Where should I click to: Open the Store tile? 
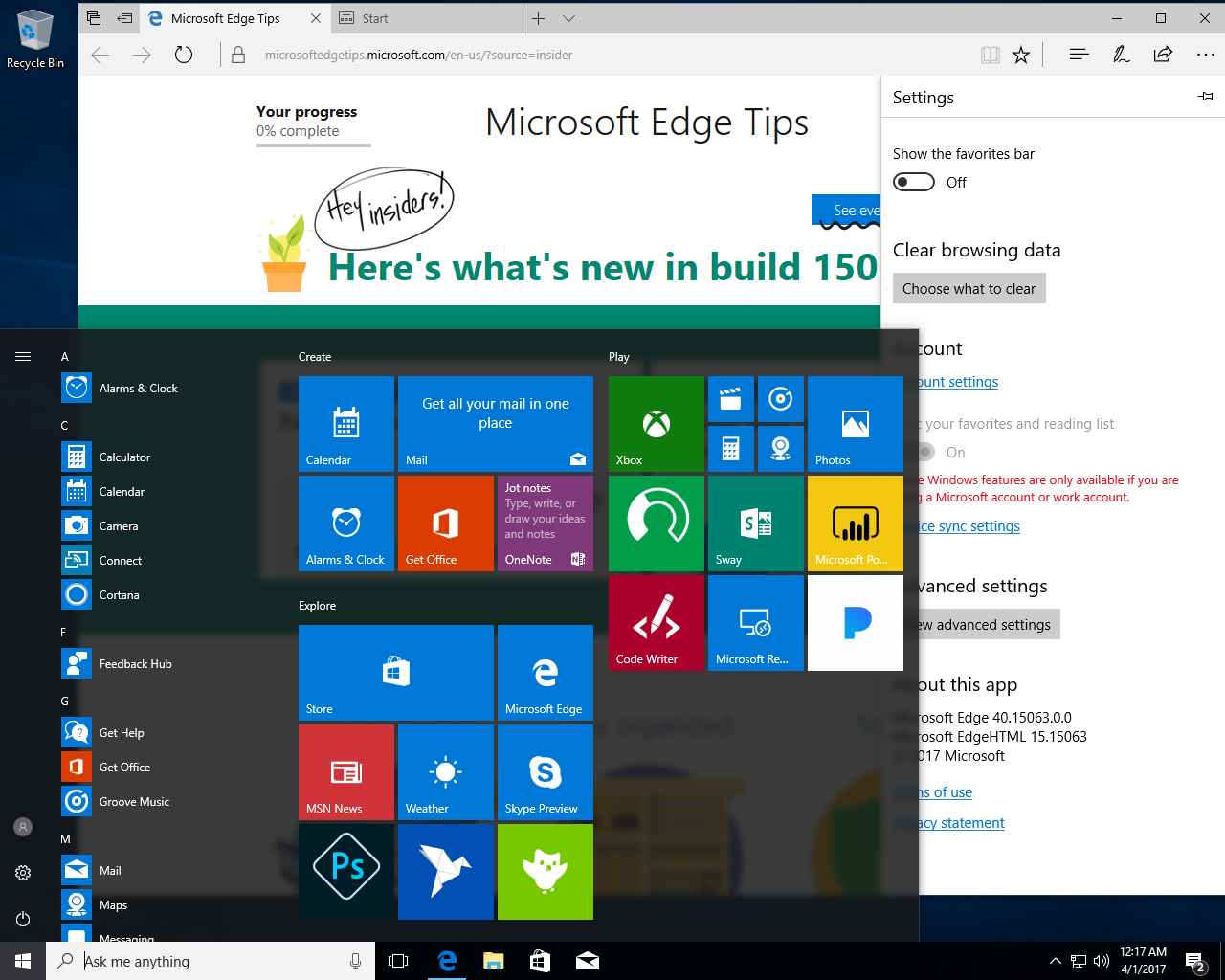point(396,673)
